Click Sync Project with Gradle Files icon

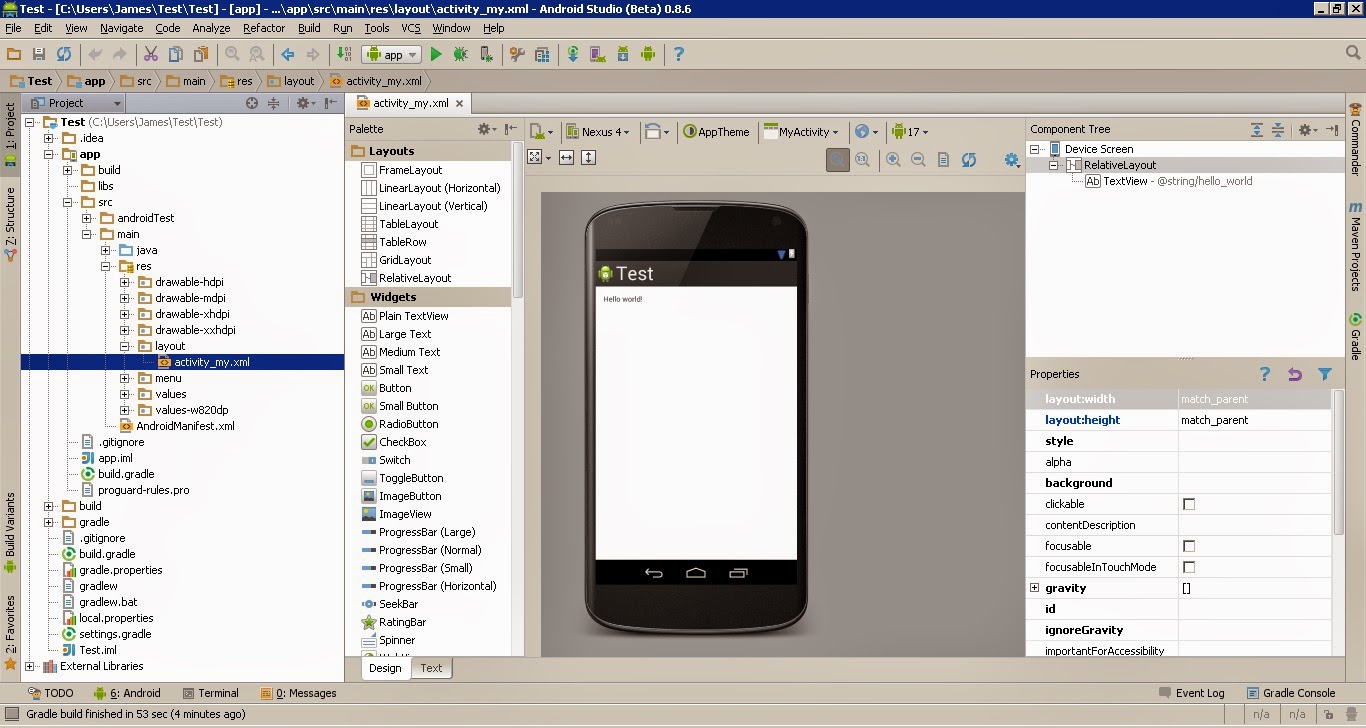coord(573,55)
